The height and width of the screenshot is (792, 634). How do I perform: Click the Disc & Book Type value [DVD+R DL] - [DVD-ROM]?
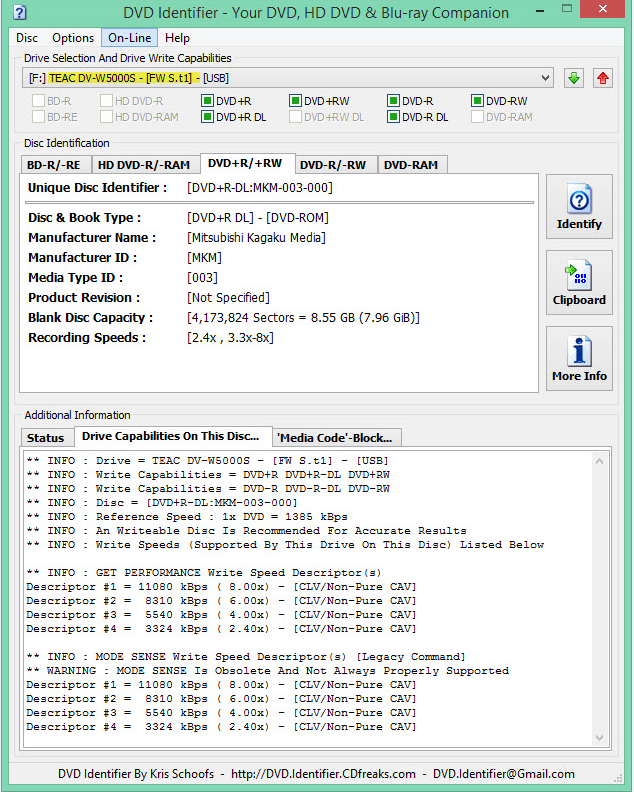coord(258,218)
